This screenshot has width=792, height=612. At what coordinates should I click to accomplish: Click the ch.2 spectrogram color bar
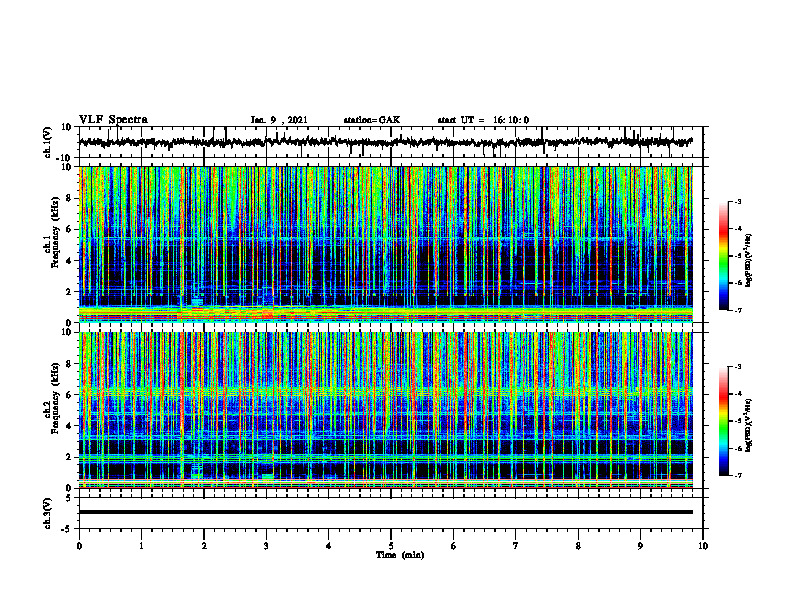724,421
